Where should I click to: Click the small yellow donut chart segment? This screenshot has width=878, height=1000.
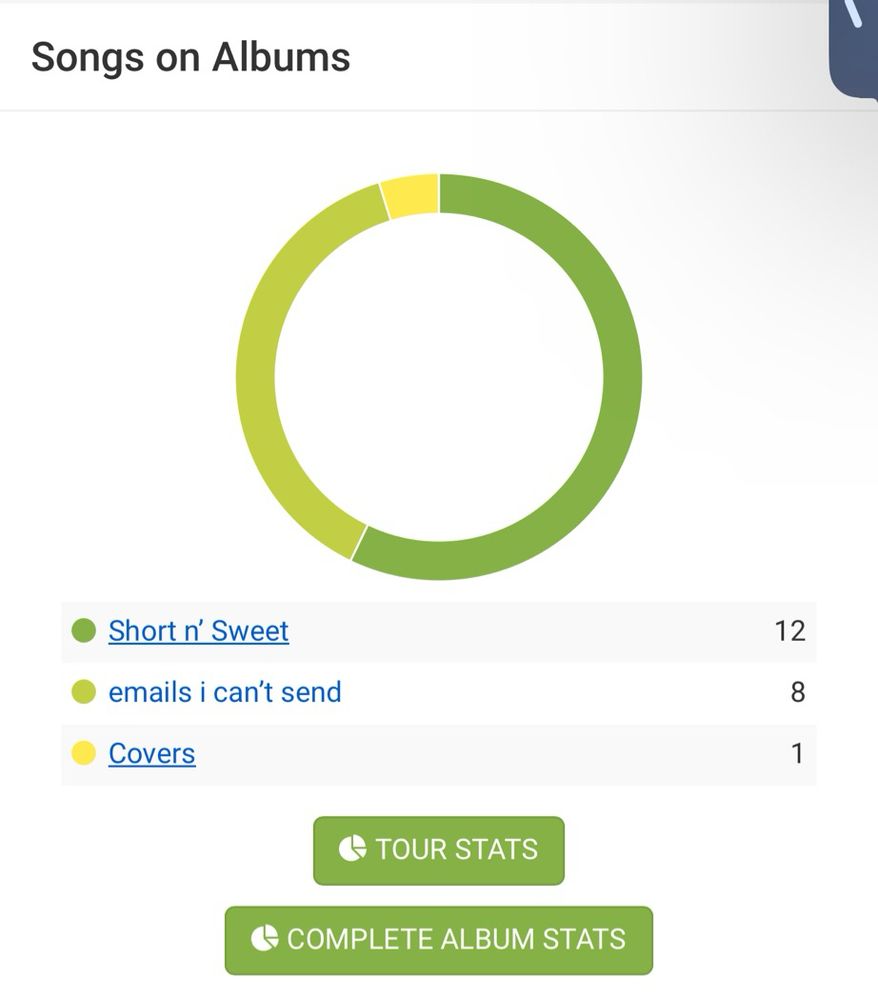coord(411,195)
